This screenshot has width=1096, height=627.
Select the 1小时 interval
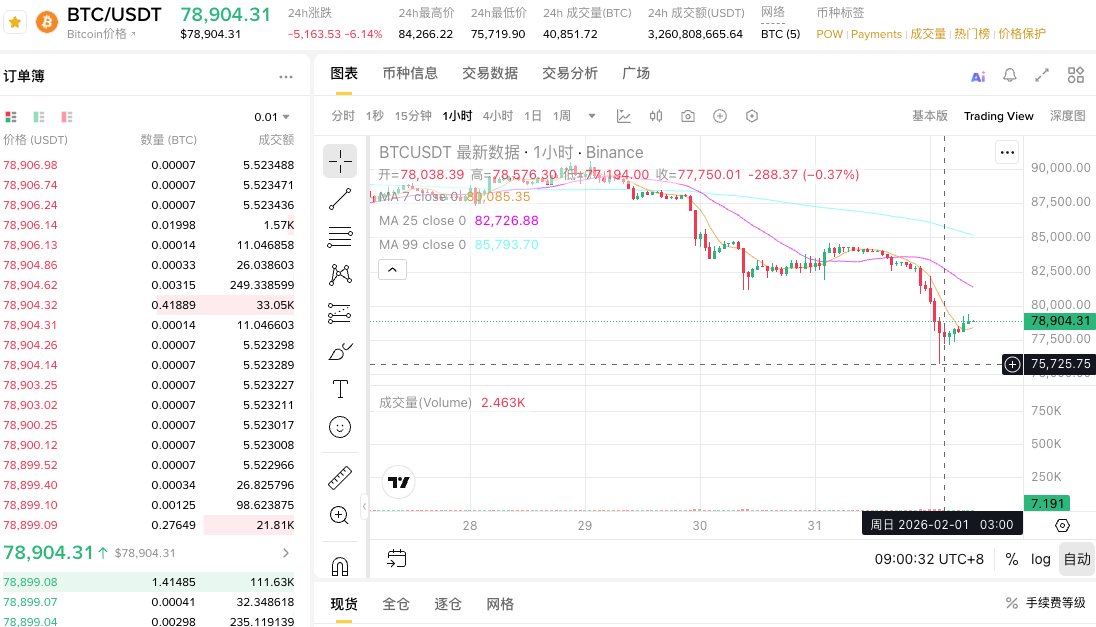(457, 116)
